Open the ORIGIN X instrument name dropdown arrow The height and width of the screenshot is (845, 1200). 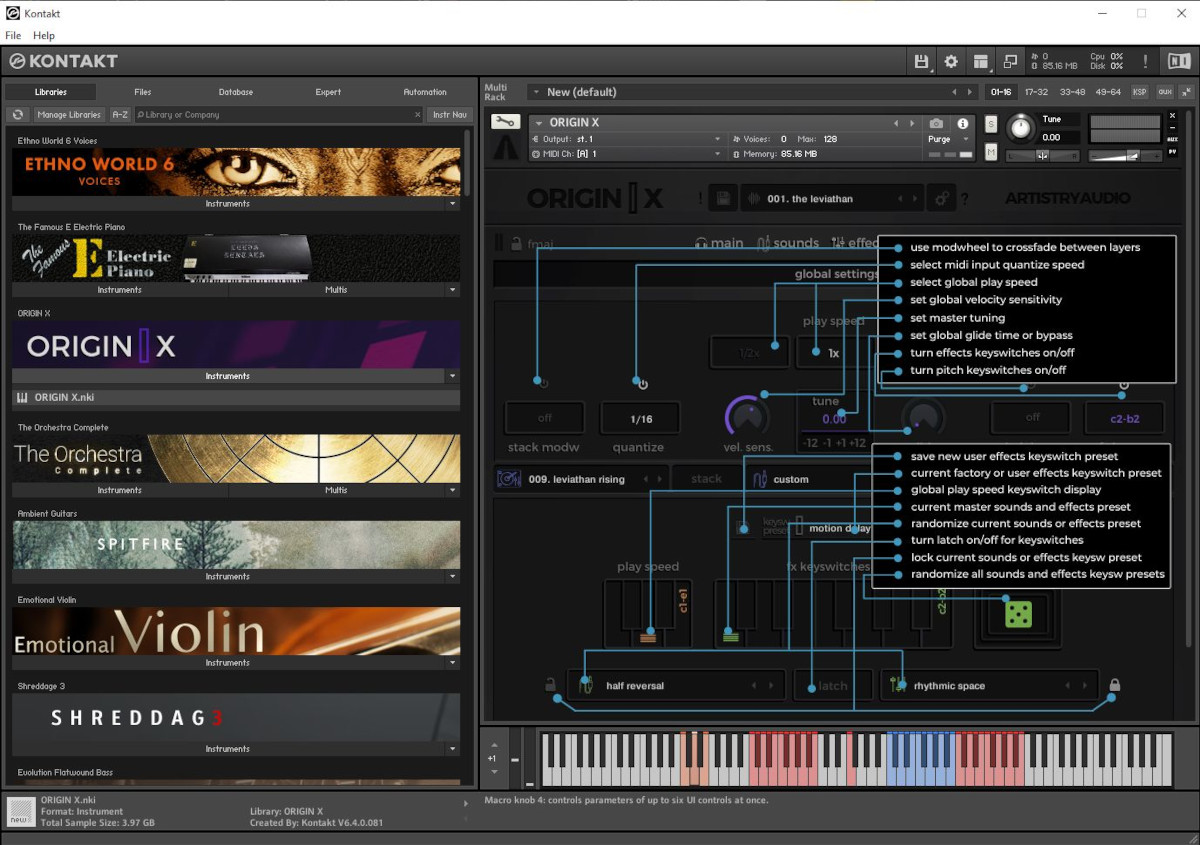[539, 123]
